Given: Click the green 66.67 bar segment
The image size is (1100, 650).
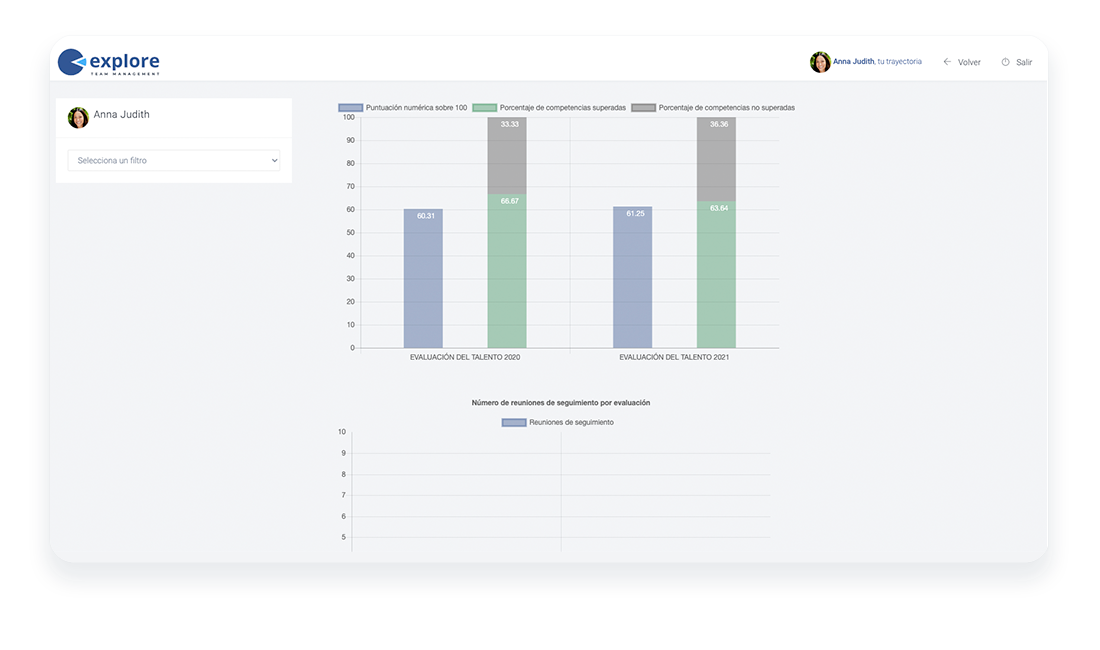Looking at the screenshot, I should (507, 271).
